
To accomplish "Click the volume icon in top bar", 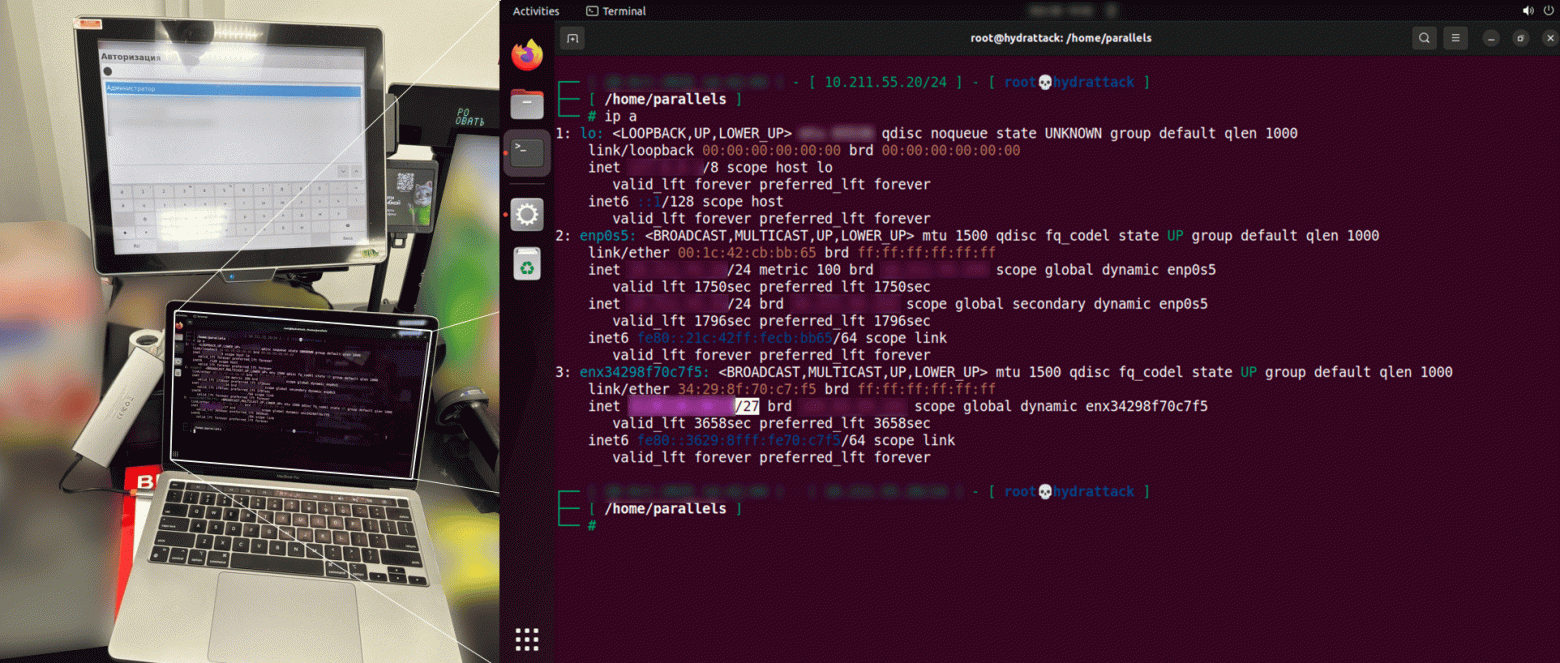I will (1528, 11).
